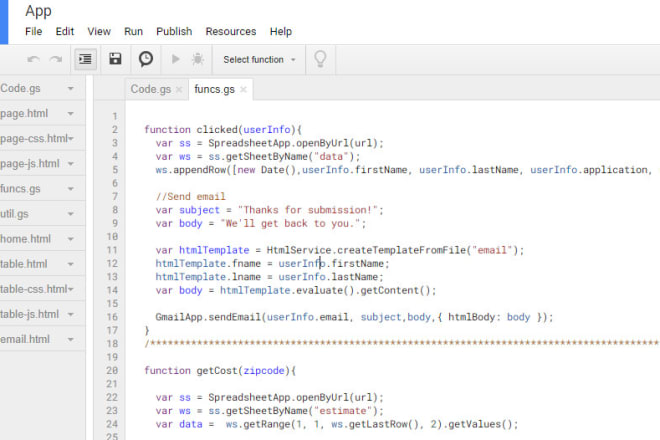The image size is (660, 440).
Task: Start the debugger with the bug icon
Action: point(198,59)
